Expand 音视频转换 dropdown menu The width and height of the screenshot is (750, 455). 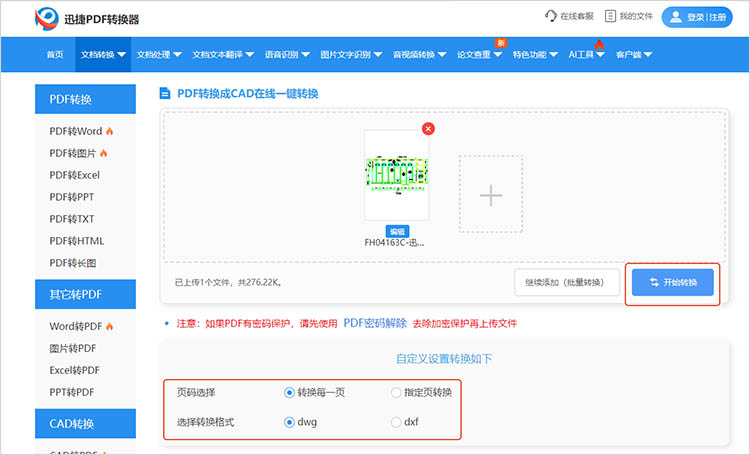pyautogui.click(x=419, y=55)
